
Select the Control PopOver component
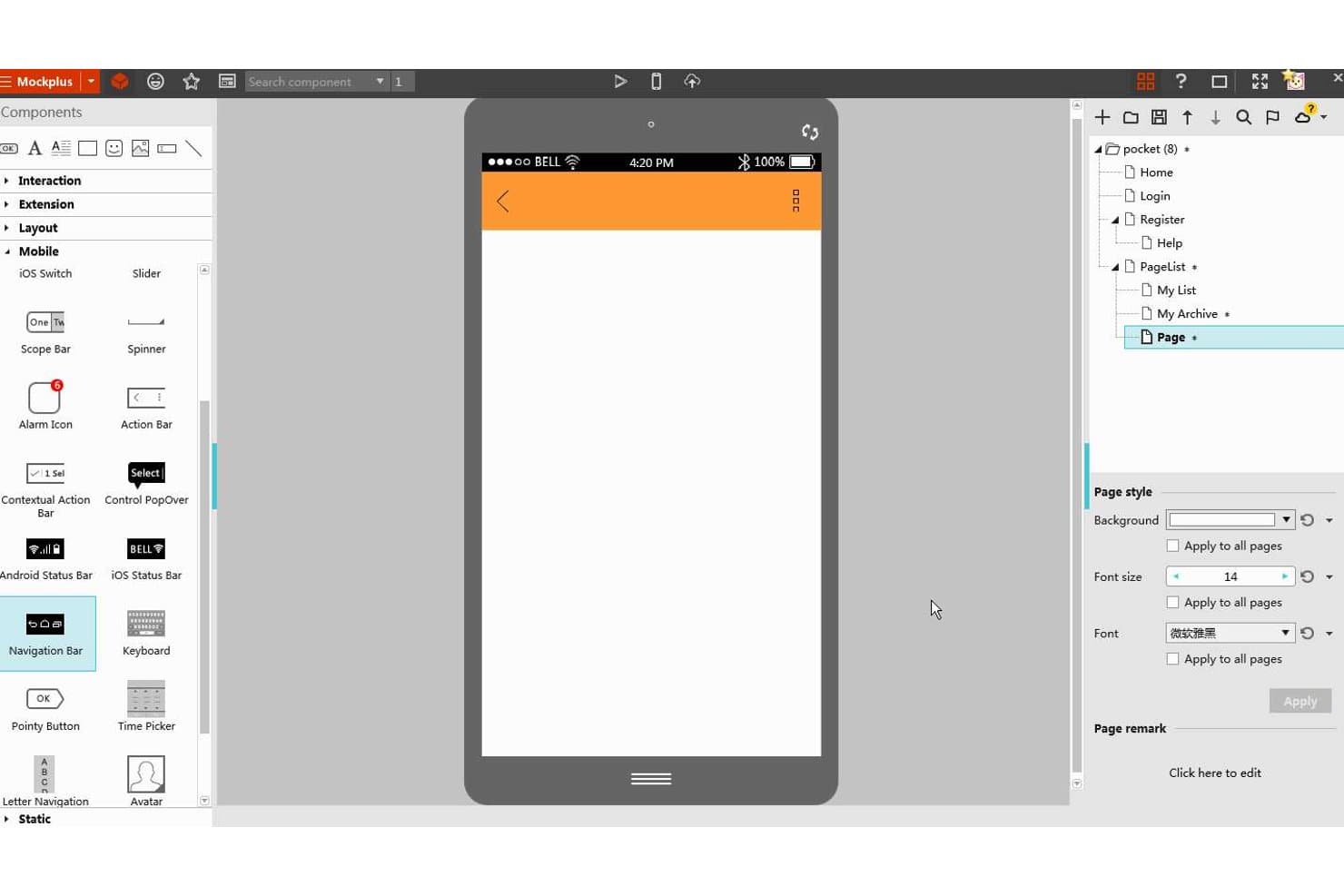coord(146,482)
